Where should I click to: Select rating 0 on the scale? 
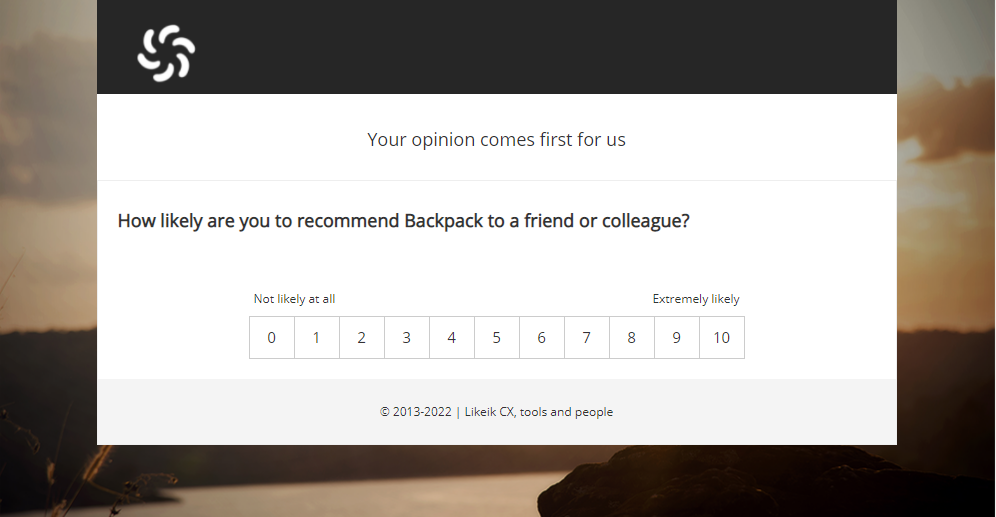[272, 338]
